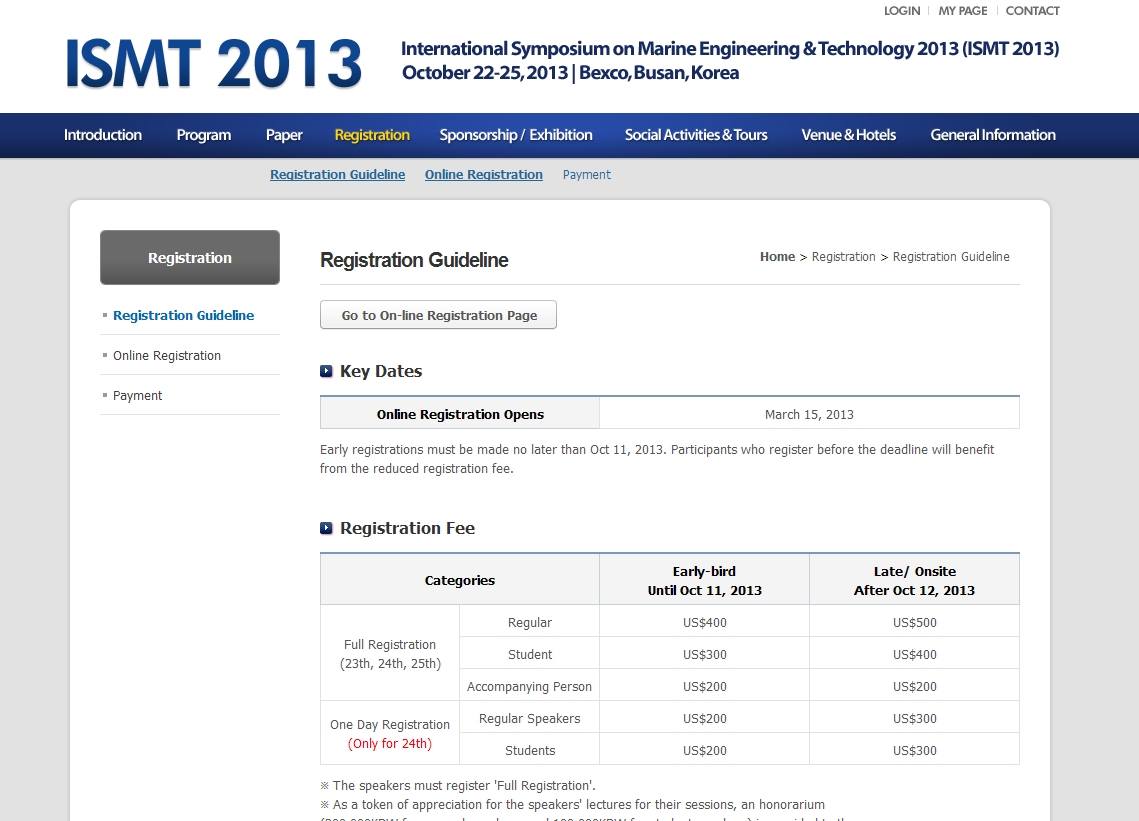Viewport: 1139px width, 821px height.
Task: Select Payment in the left sidebar
Action: click(137, 395)
